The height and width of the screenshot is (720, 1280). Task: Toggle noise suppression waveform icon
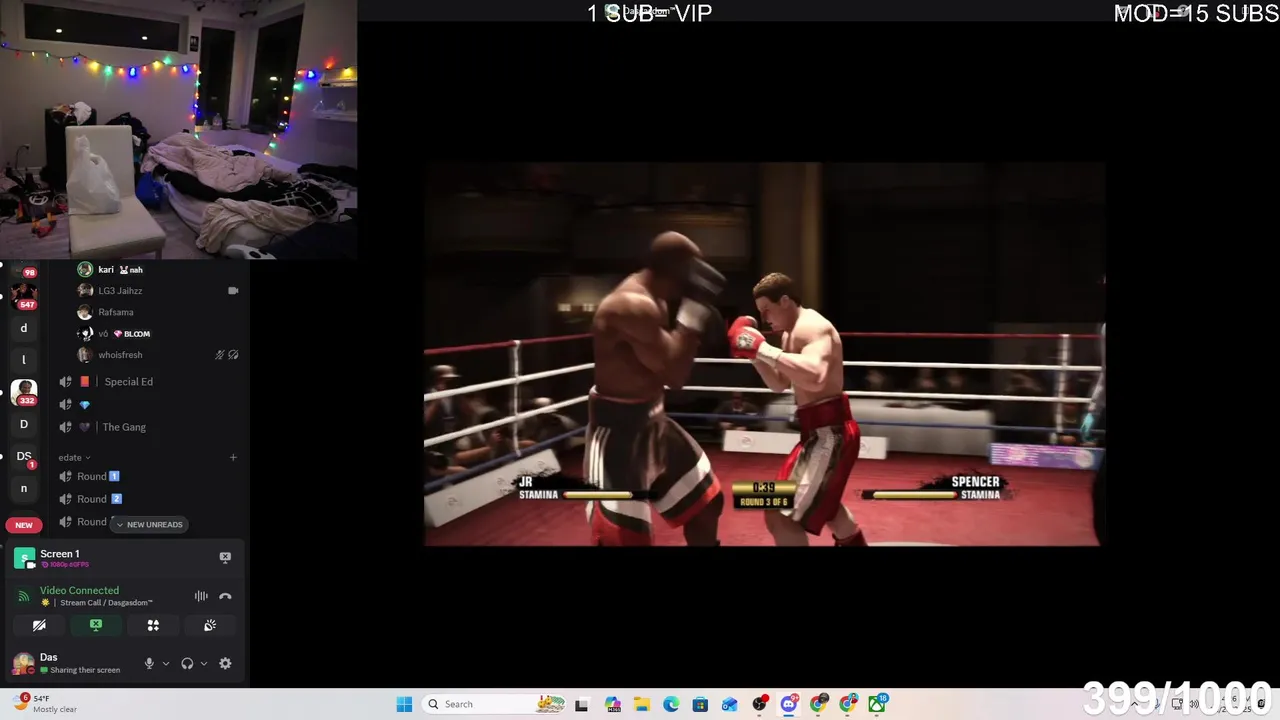201,596
